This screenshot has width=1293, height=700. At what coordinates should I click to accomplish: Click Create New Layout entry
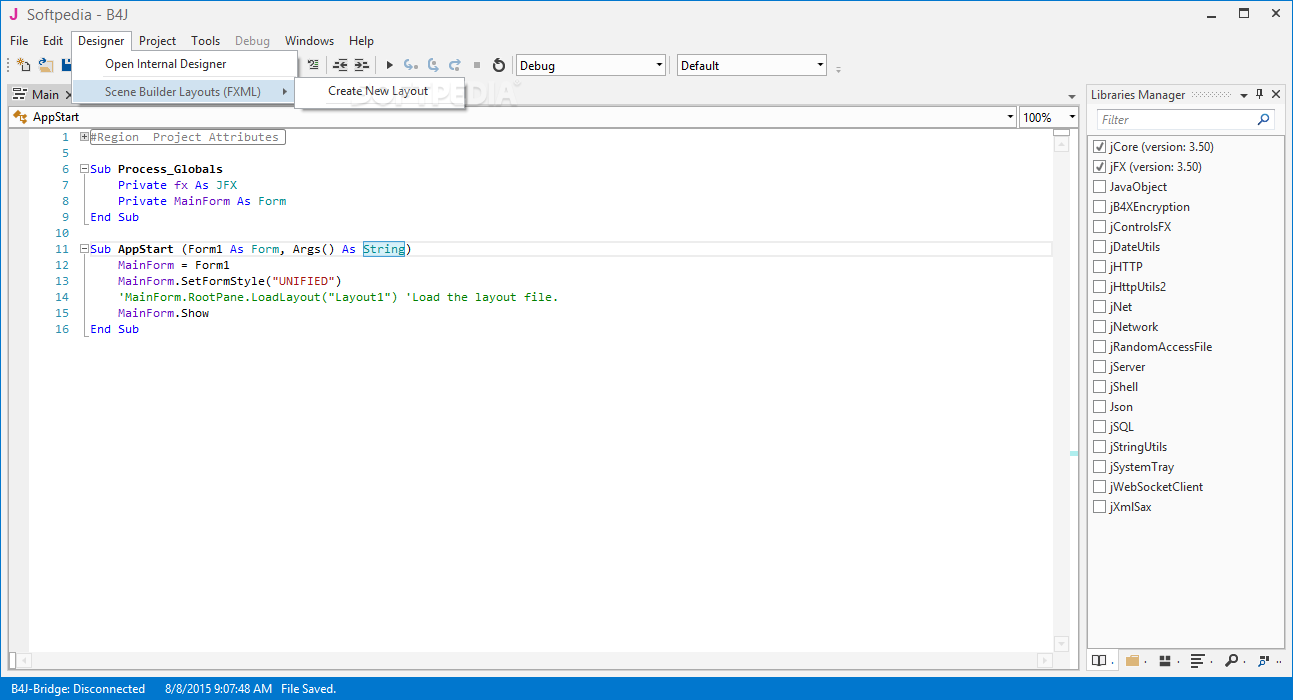379,91
